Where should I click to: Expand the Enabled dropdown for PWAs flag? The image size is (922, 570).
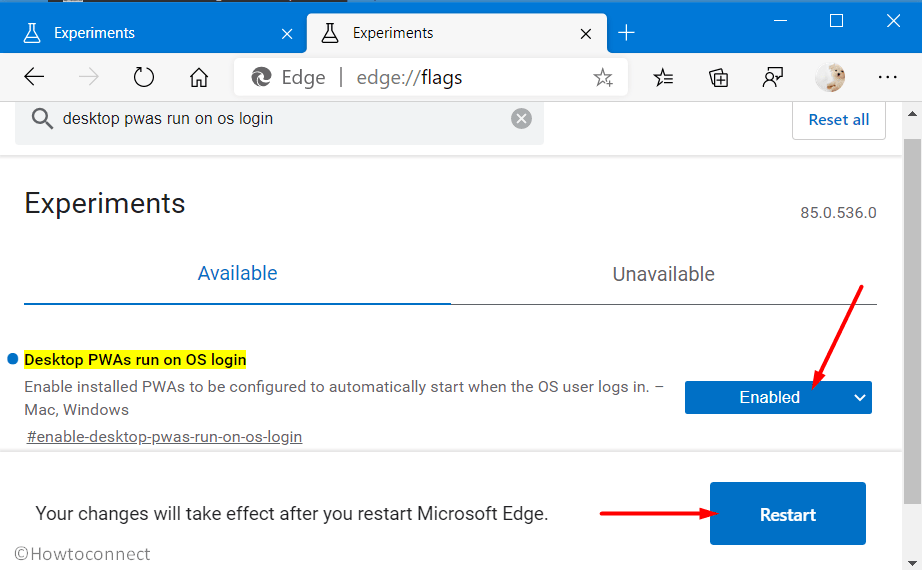coord(777,398)
